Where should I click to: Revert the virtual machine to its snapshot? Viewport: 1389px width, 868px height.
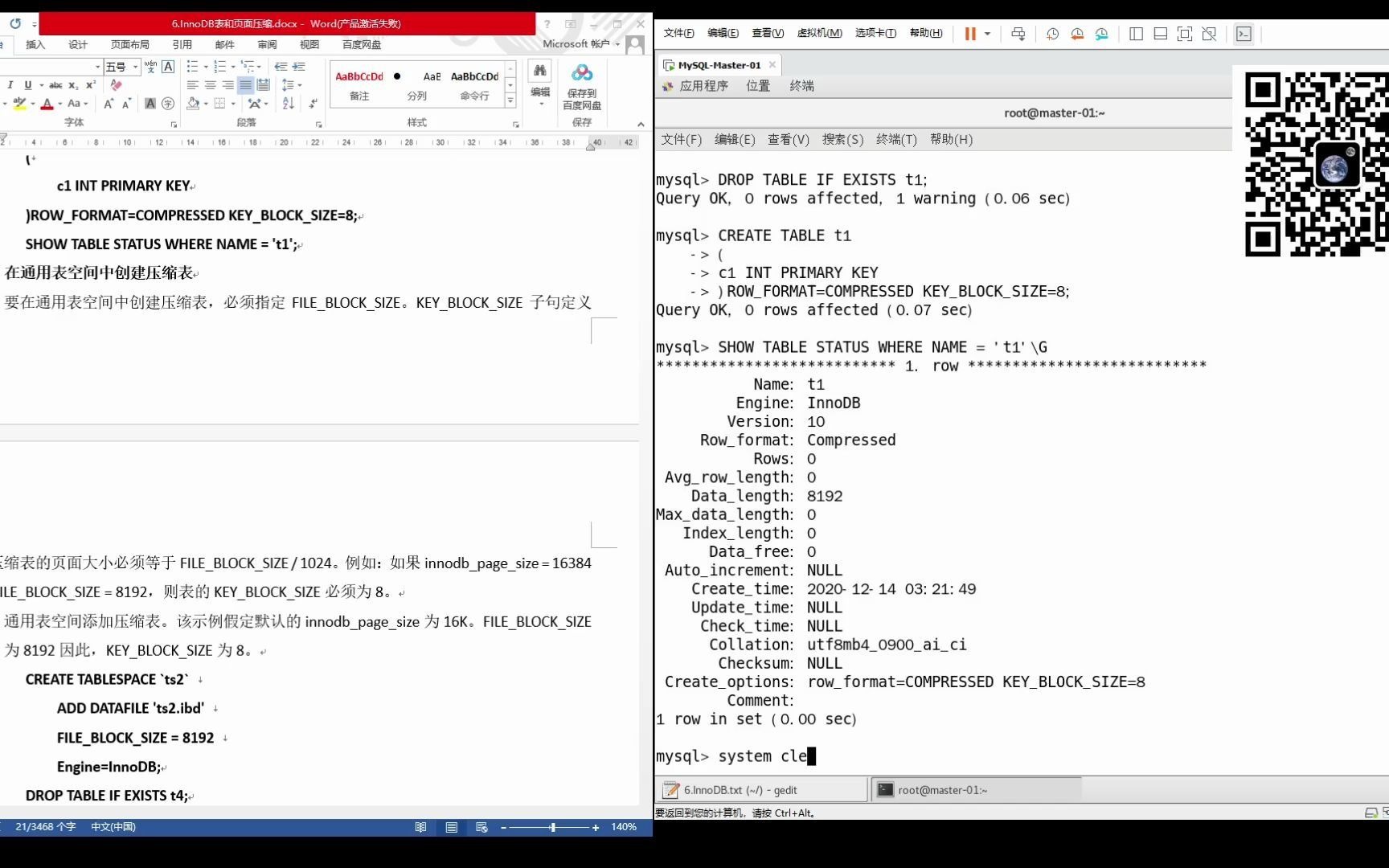click(1077, 35)
